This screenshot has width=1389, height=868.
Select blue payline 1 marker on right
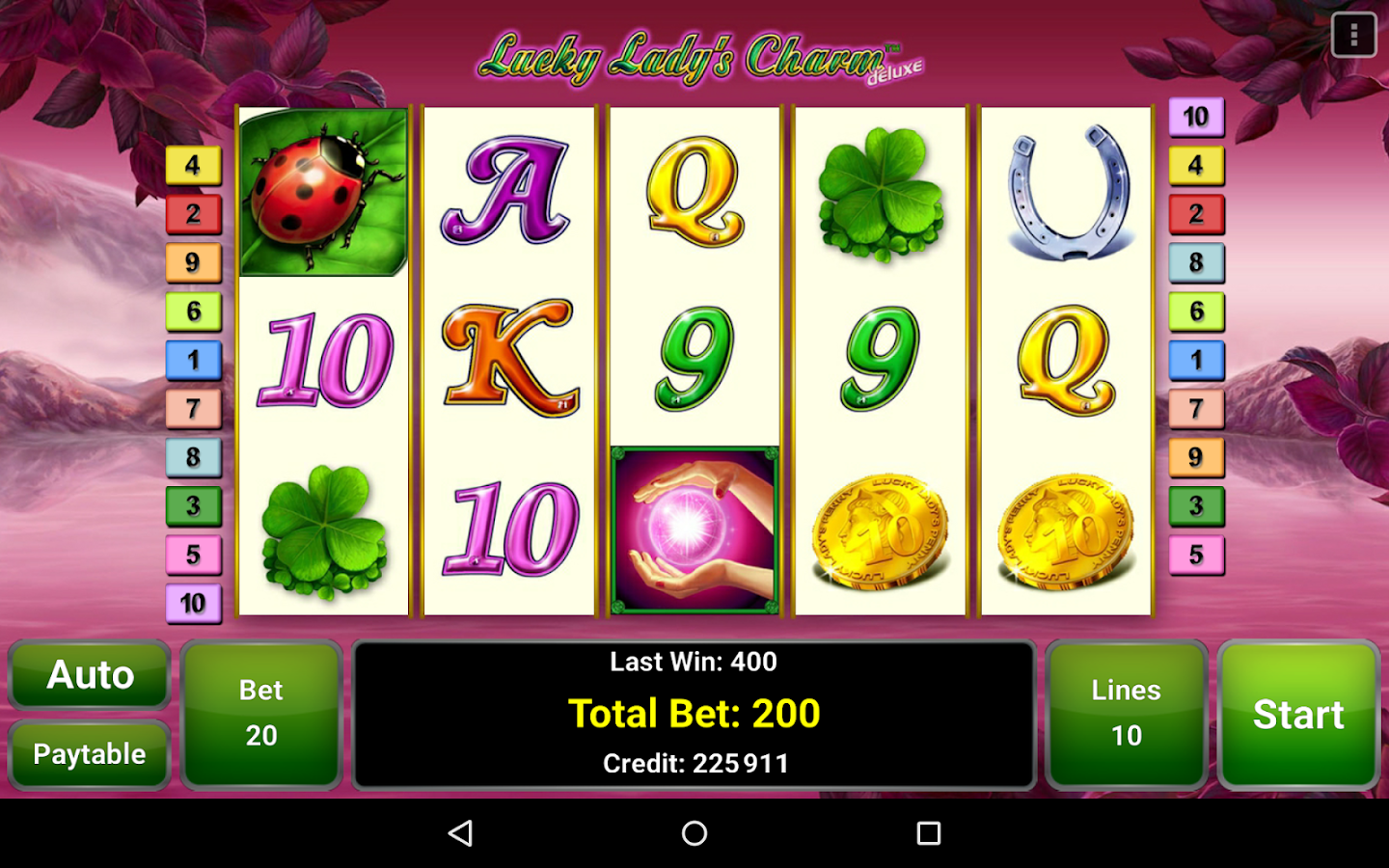[1196, 360]
